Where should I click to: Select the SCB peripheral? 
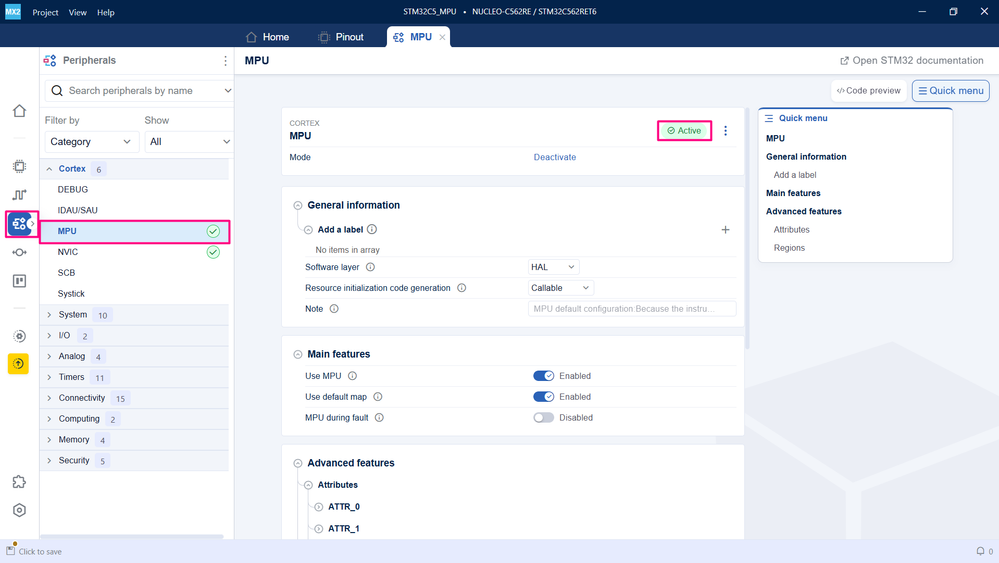134,273
